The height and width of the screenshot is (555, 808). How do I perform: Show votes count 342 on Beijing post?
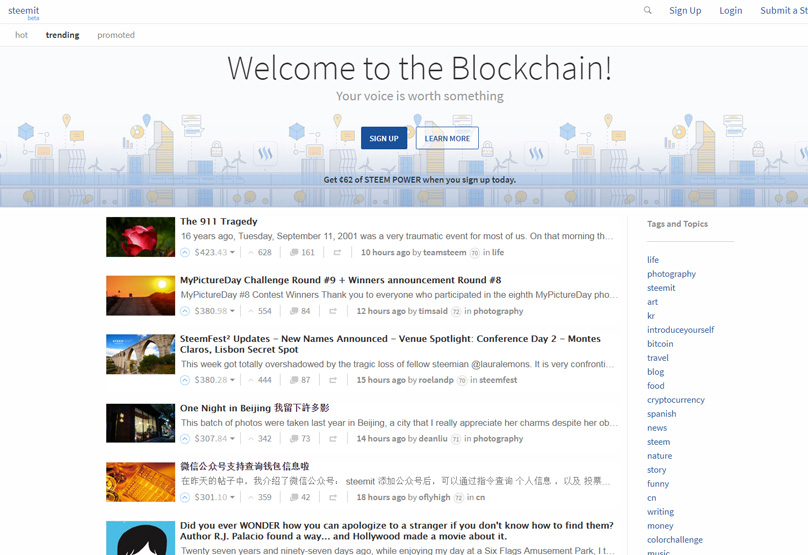pyautogui.click(x=264, y=439)
